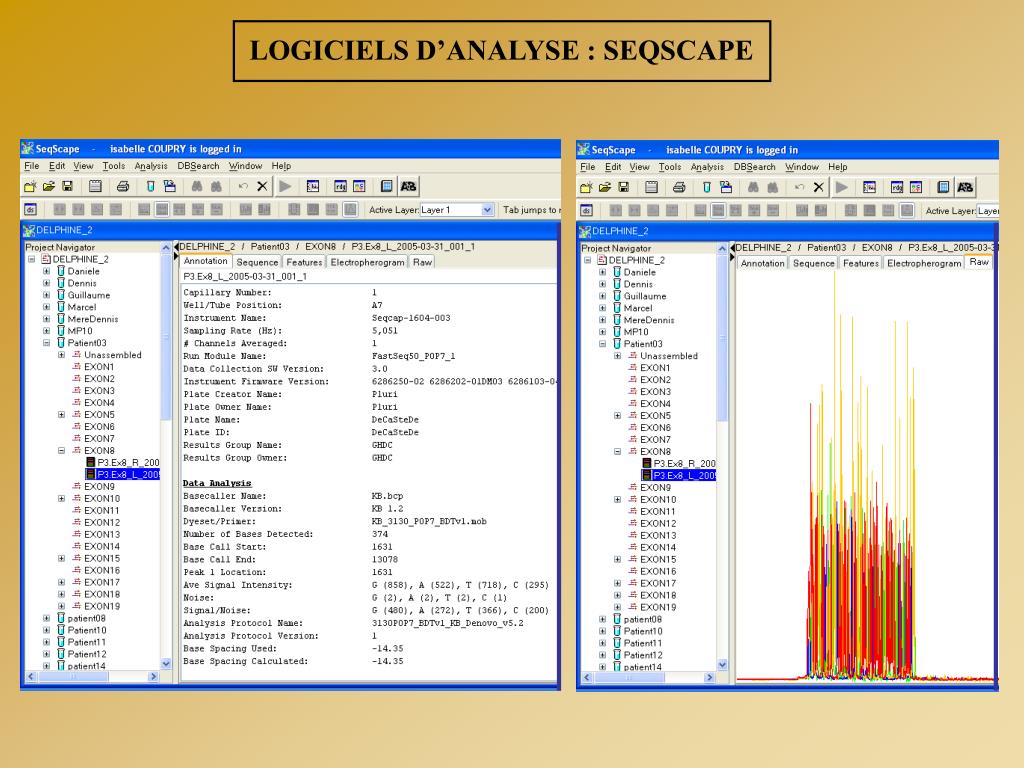
Task: Click the 'ds' icon in right window second toolbar
Action: point(586,211)
